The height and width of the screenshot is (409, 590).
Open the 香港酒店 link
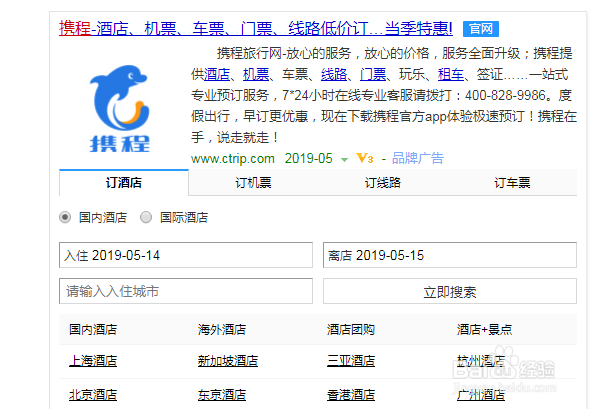tap(351, 395)
